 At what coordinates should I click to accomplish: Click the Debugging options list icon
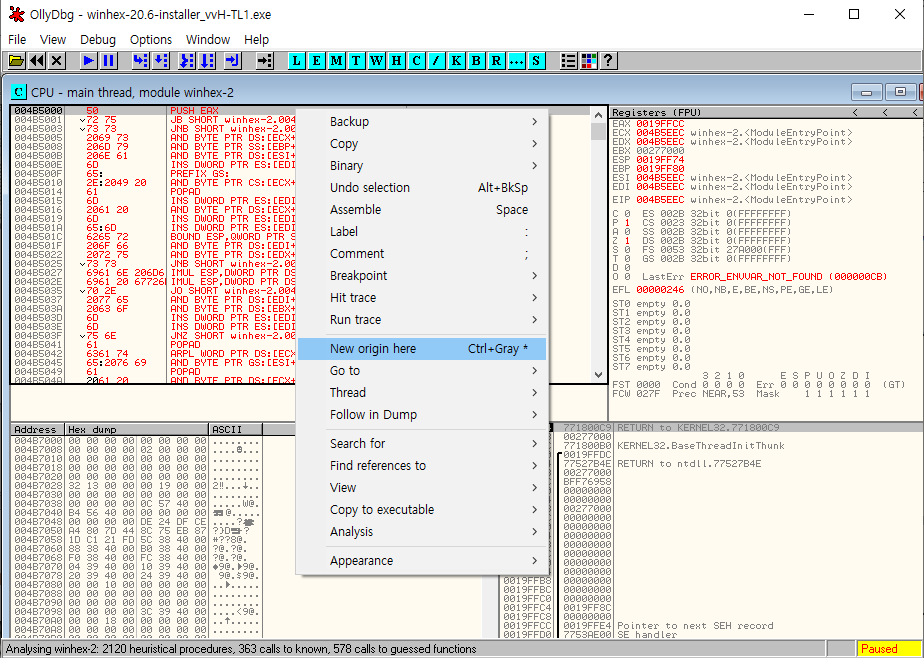pos(569,60)
